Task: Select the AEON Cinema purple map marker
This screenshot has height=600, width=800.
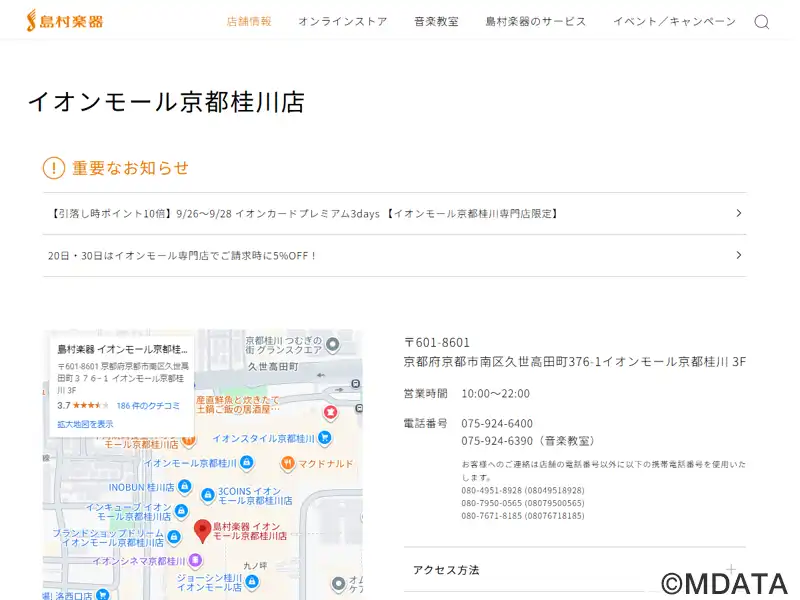Action: pos(196,561)
